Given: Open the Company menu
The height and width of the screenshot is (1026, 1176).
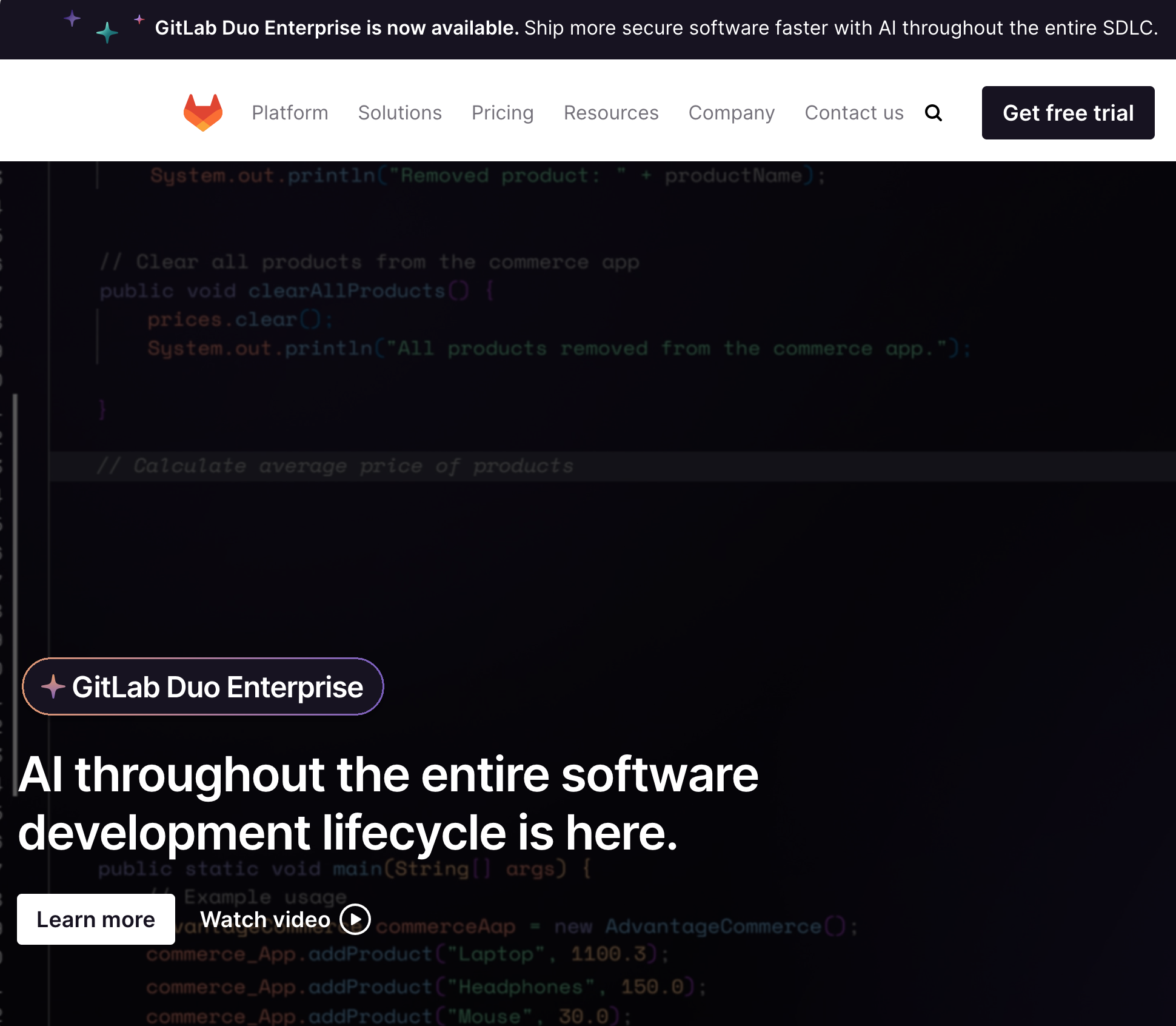Looking at the screenshot, I should coord(732,113).
